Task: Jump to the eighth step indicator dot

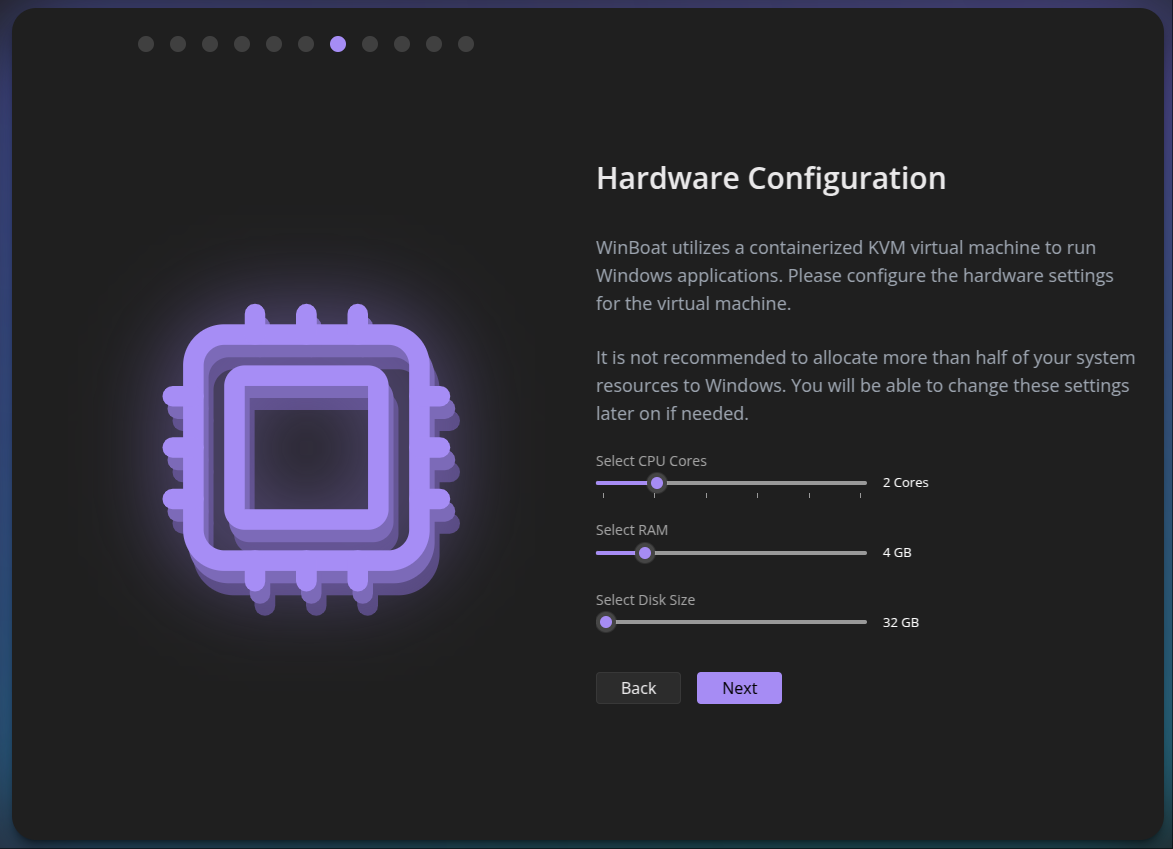Action: coord(370,44)
